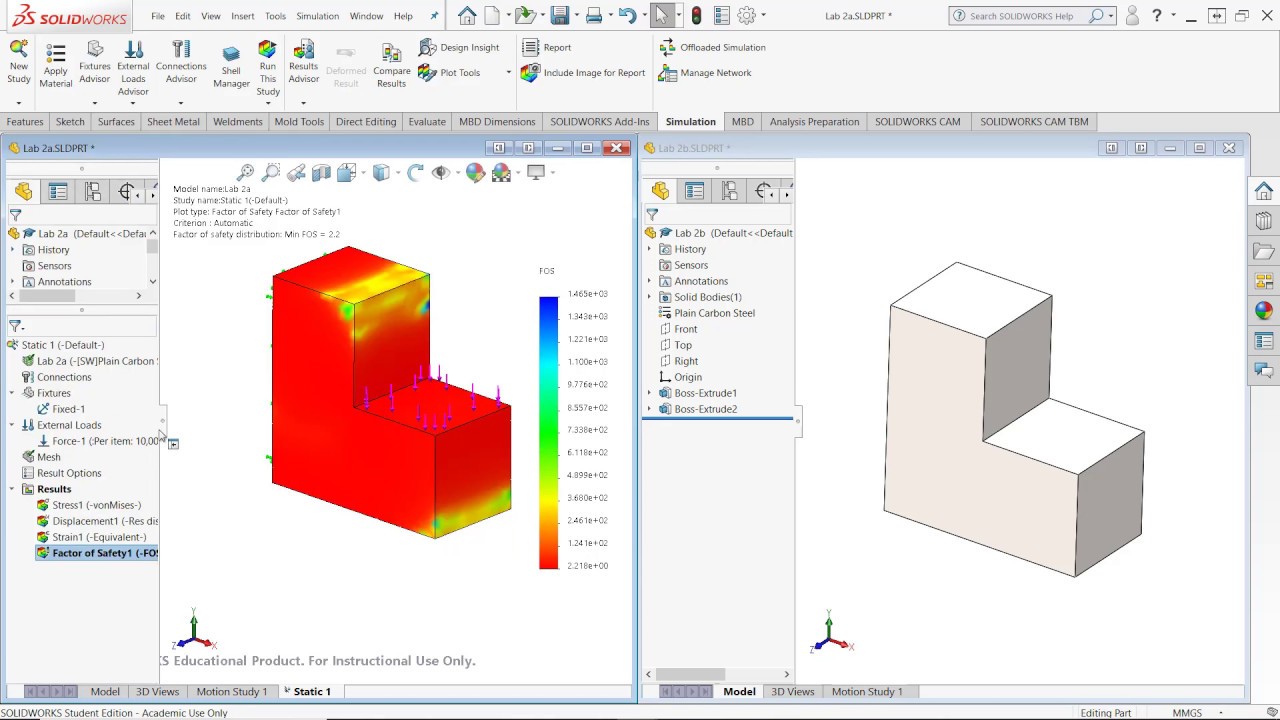Click Run This Study
1280x720 pixels.
(x=268, y=68)
